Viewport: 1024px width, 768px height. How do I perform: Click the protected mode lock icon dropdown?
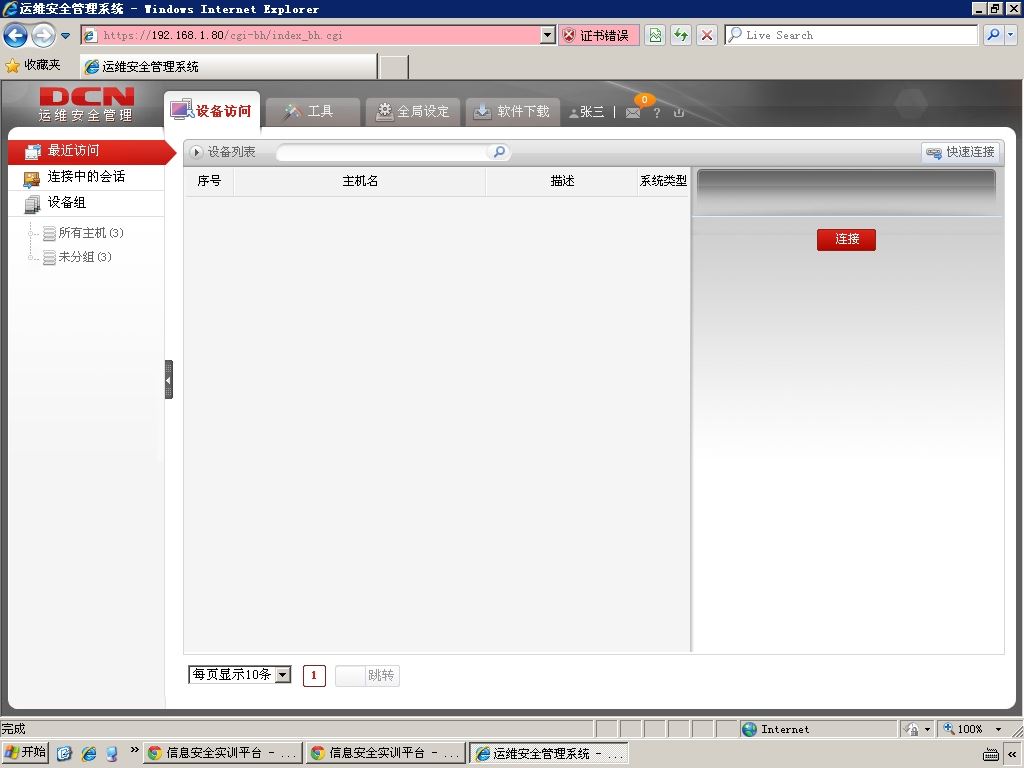tap(917, 729)
